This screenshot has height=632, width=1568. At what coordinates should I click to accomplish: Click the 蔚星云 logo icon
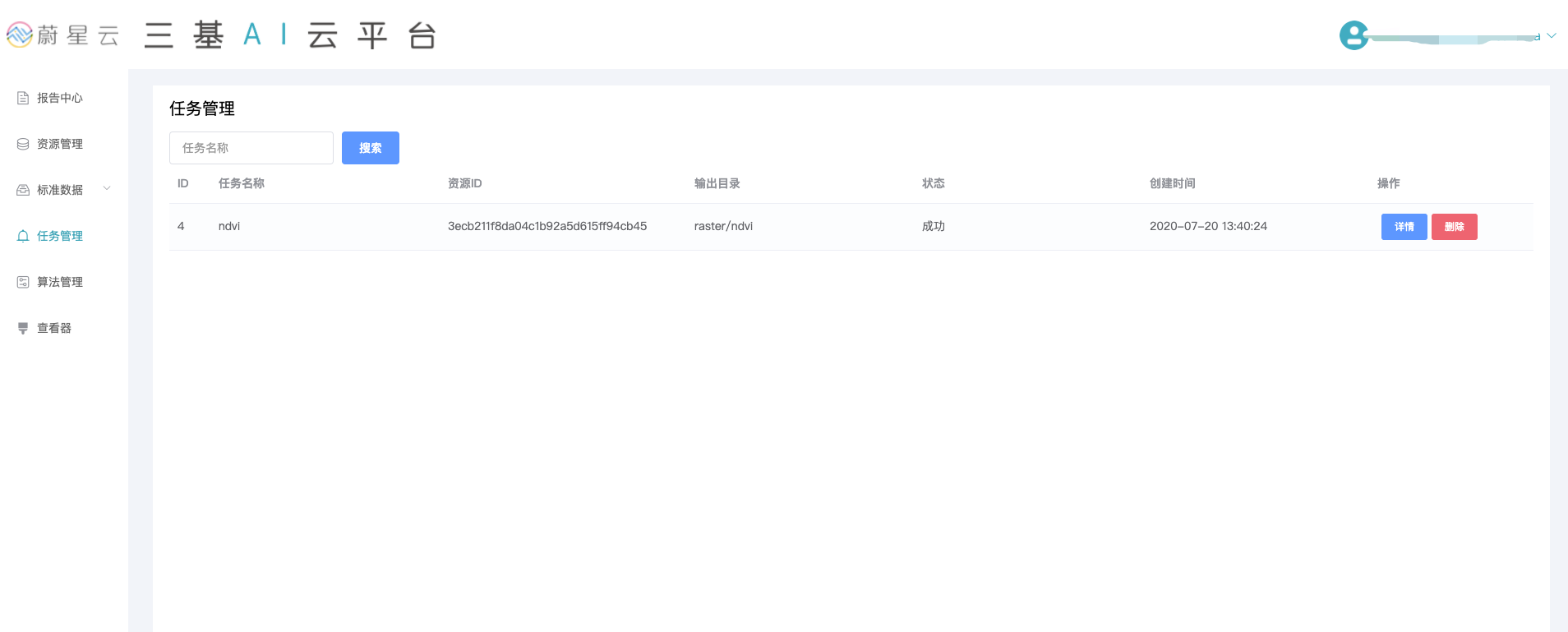pyautogui.click(x=19, y=35)
